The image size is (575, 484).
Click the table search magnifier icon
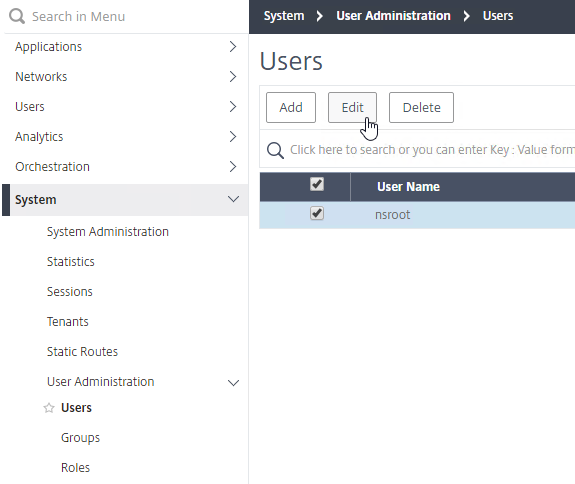tap(275, 150)
